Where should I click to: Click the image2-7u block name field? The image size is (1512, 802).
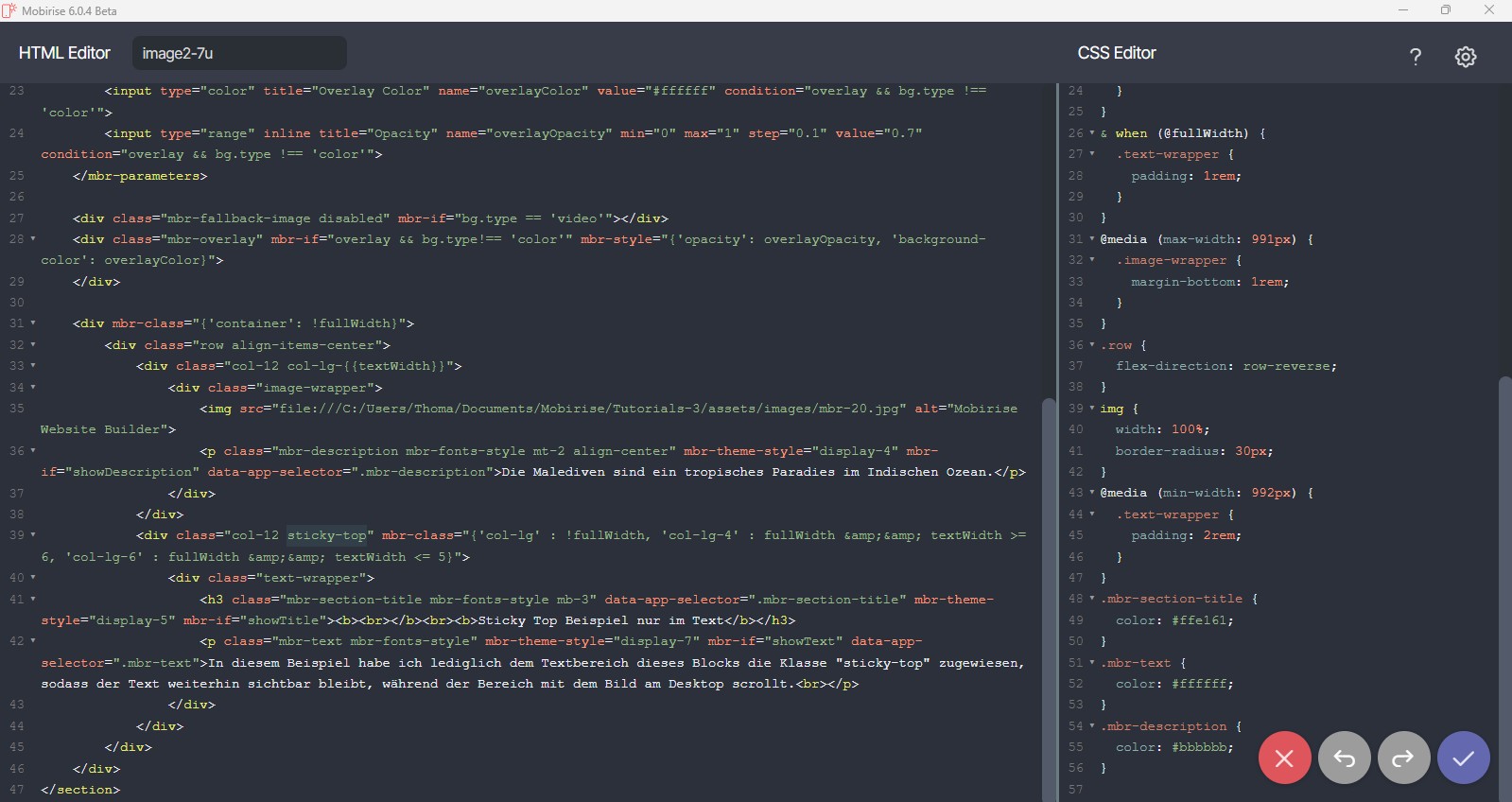pyautogui.click(x=239, y=53)
